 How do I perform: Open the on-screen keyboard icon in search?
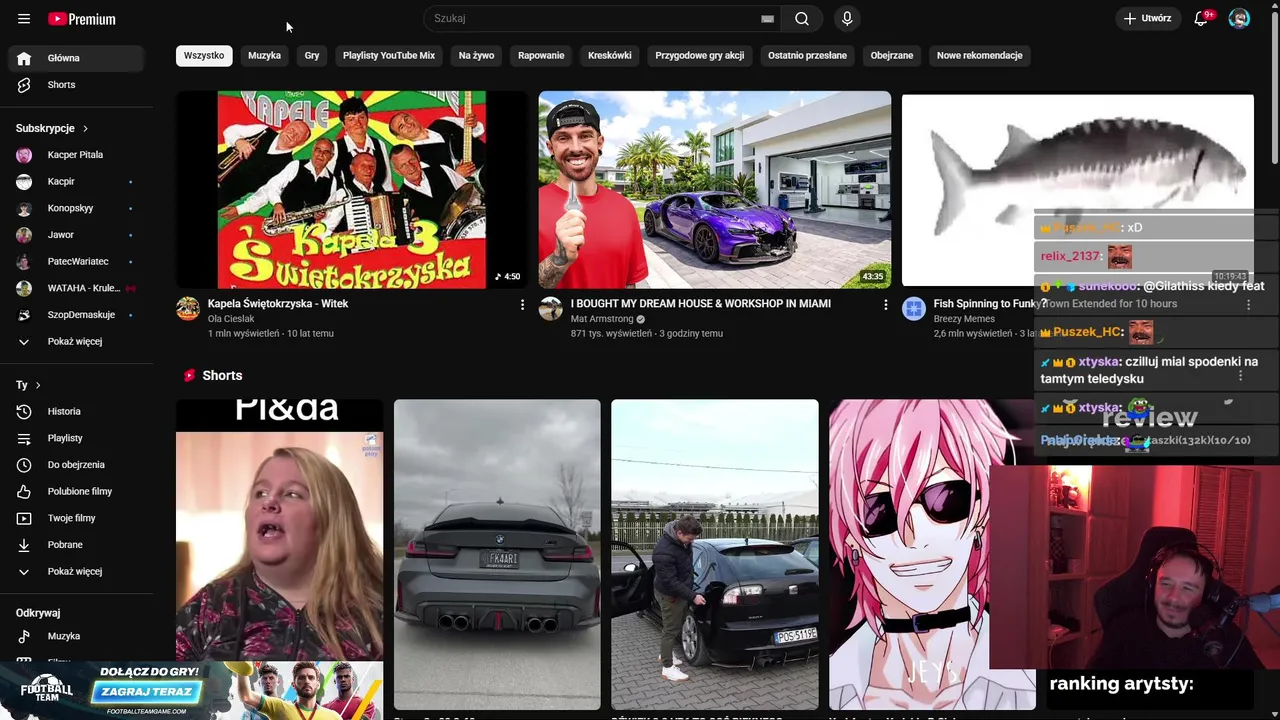coord(767,18)
